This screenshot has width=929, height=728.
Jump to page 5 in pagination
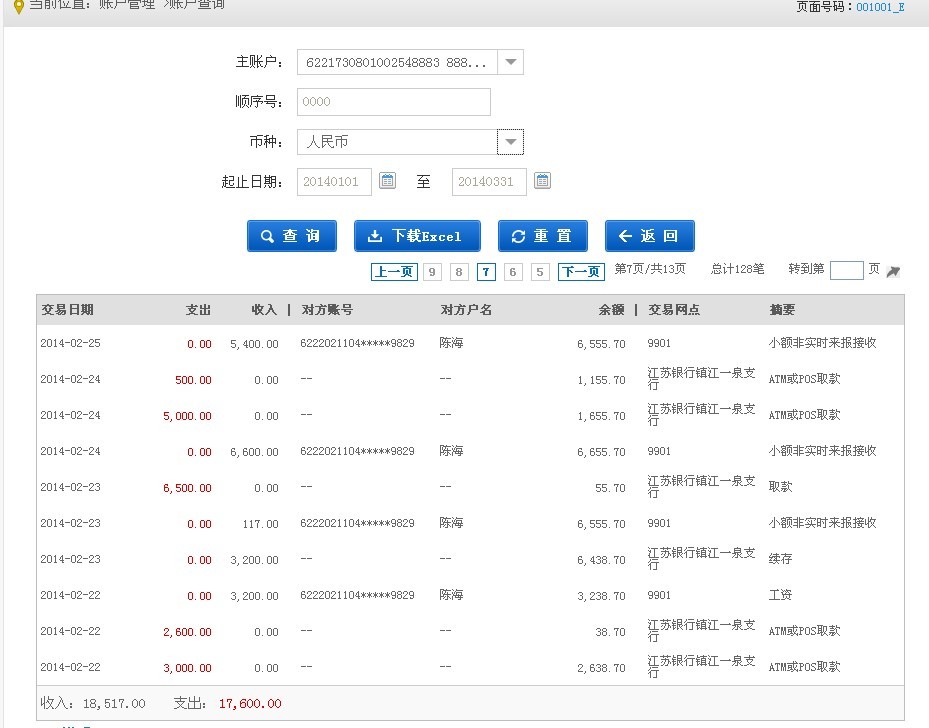pos(540,272)
